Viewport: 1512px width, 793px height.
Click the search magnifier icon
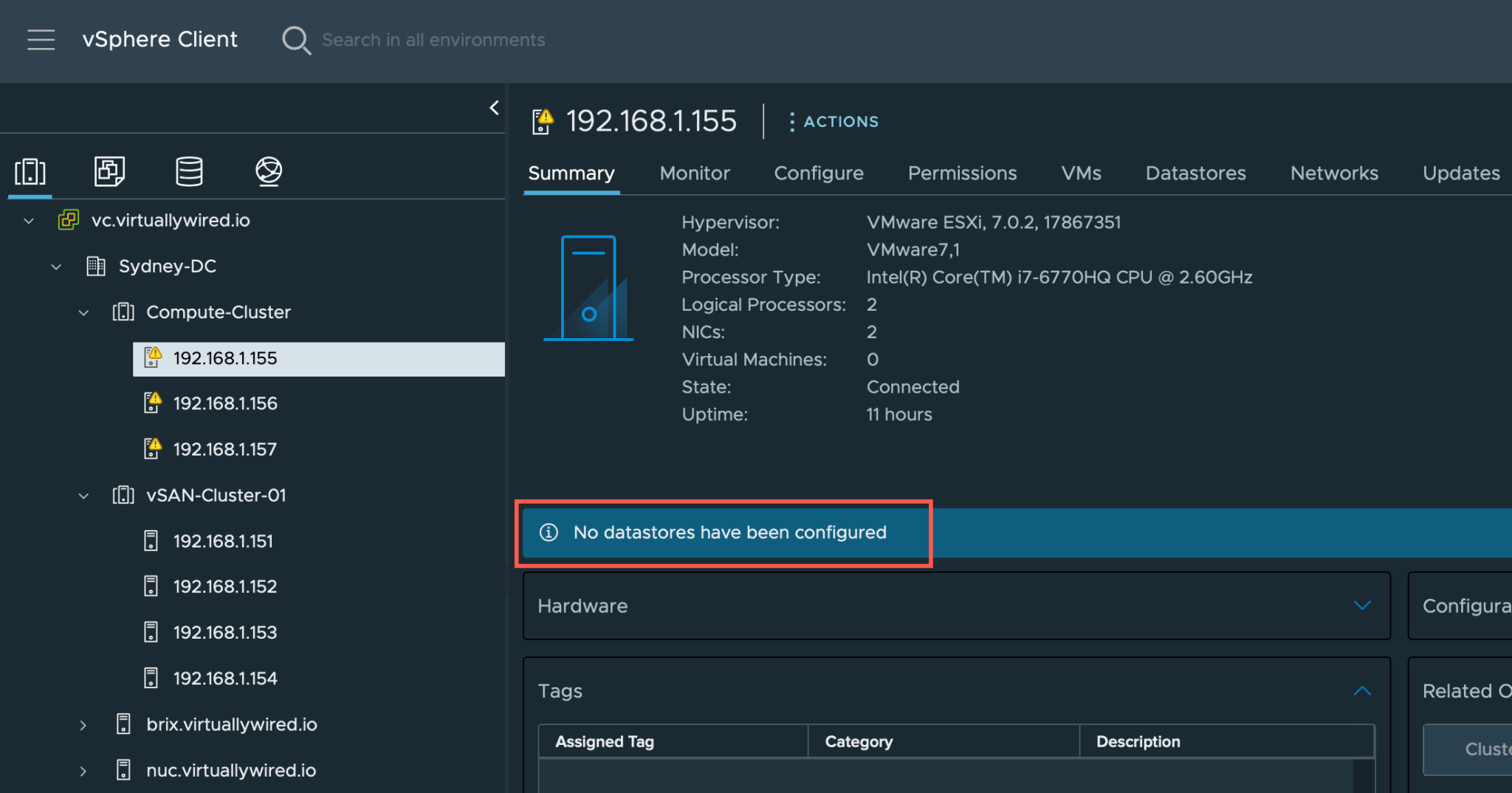[296, 40]
